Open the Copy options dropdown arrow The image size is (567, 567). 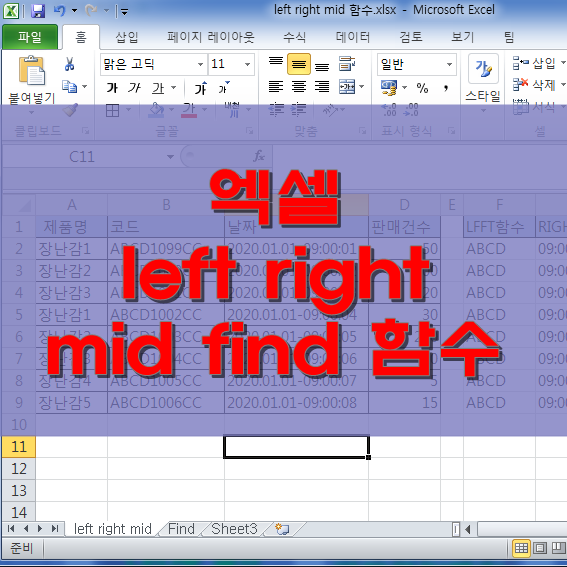(x=85, y=87)
